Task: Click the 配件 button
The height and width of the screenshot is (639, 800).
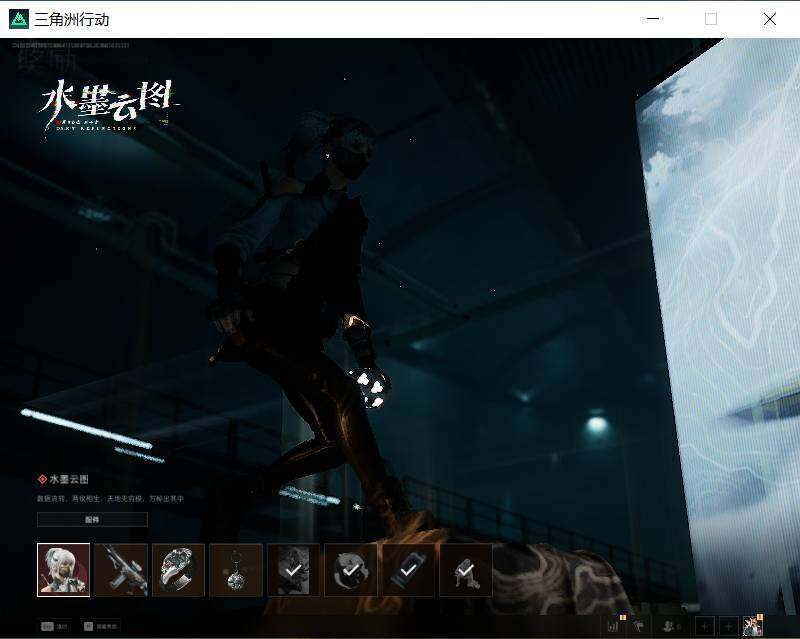Action: pos(92,520)
